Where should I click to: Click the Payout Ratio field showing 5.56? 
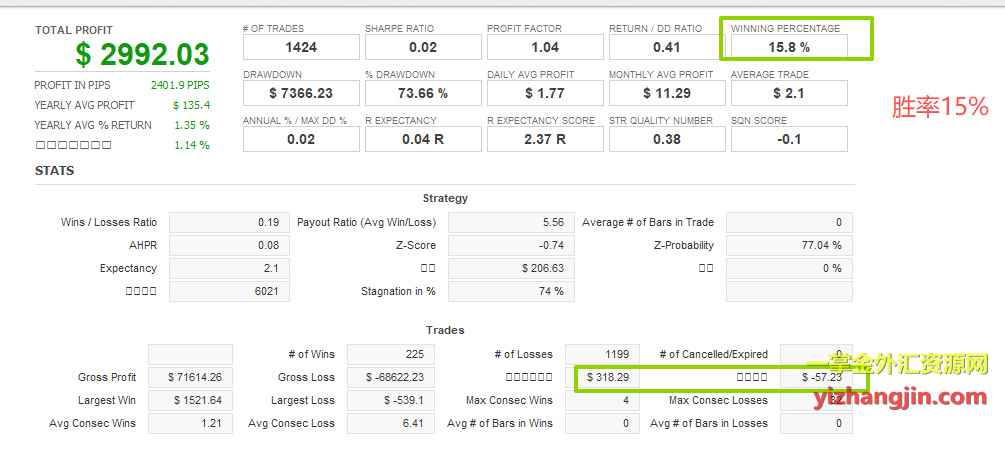point(508,222)
